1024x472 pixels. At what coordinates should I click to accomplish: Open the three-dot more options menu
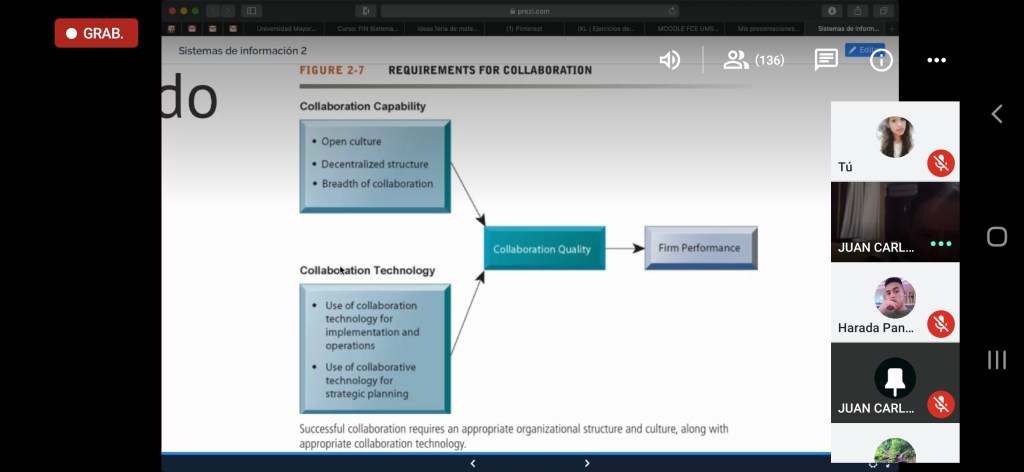pos(936,61)
